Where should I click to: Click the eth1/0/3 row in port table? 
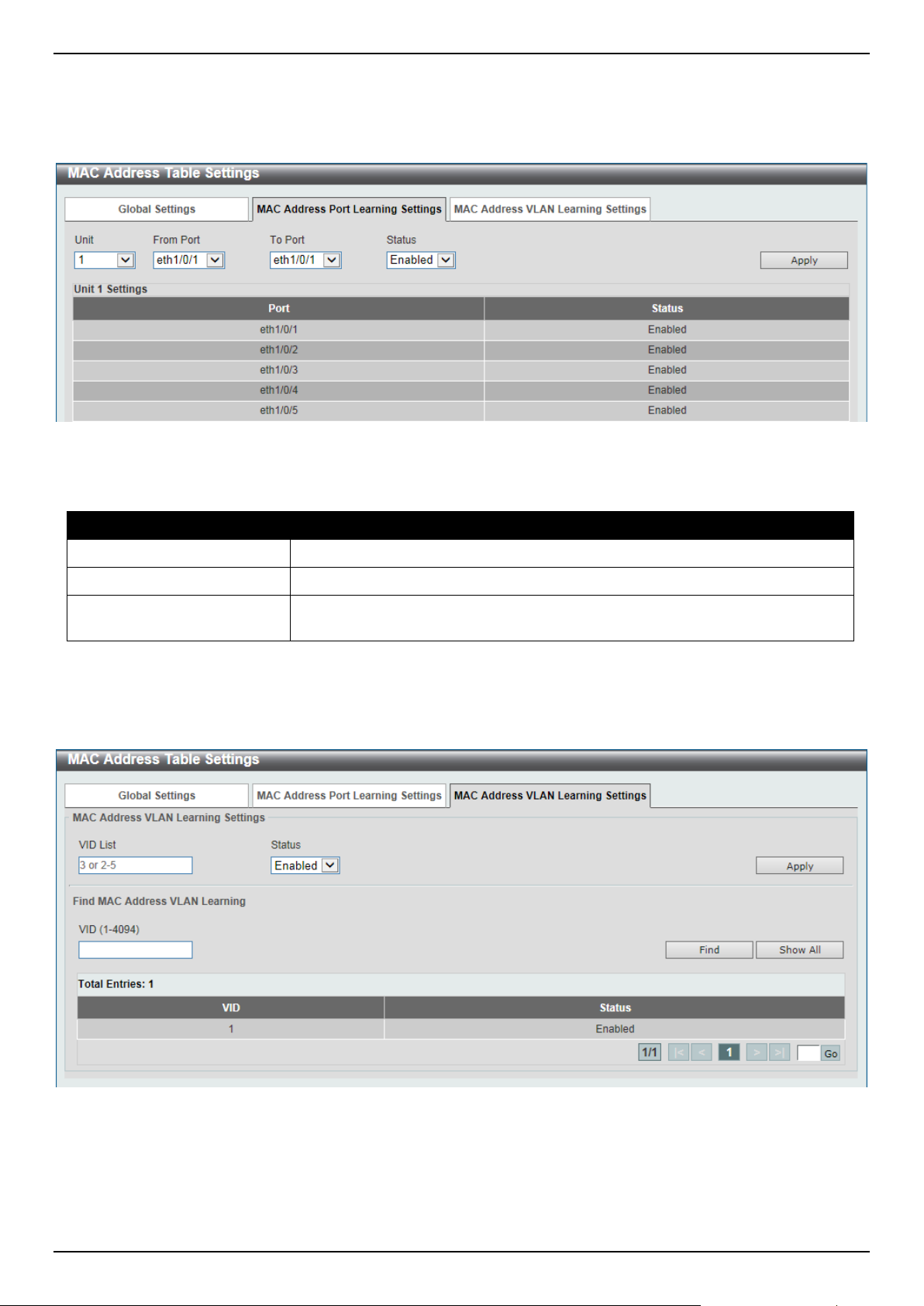[x=461, y=370]
